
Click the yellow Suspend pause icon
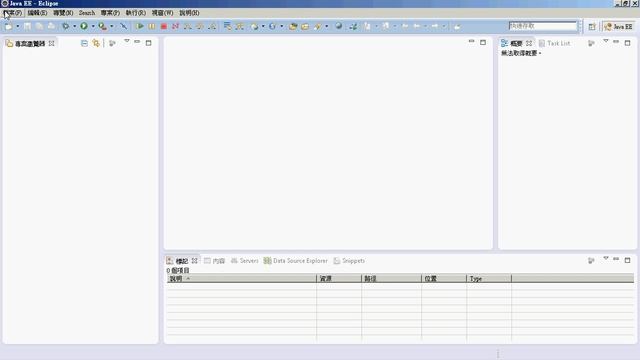[152, 27]
